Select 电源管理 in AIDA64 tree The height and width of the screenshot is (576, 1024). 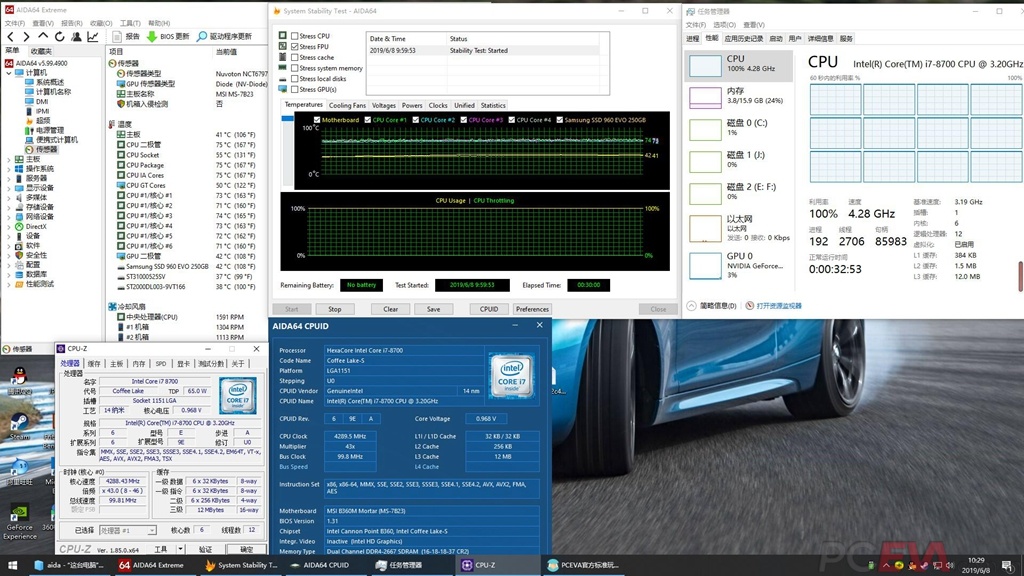tap(44, 131)
